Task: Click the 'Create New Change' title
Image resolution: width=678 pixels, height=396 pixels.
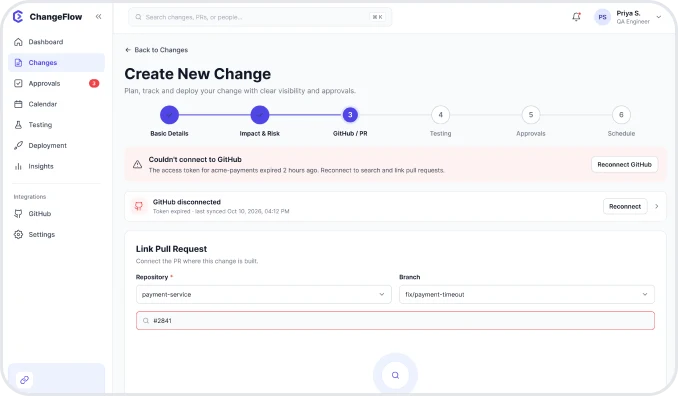Action: (x=198, y=74)
